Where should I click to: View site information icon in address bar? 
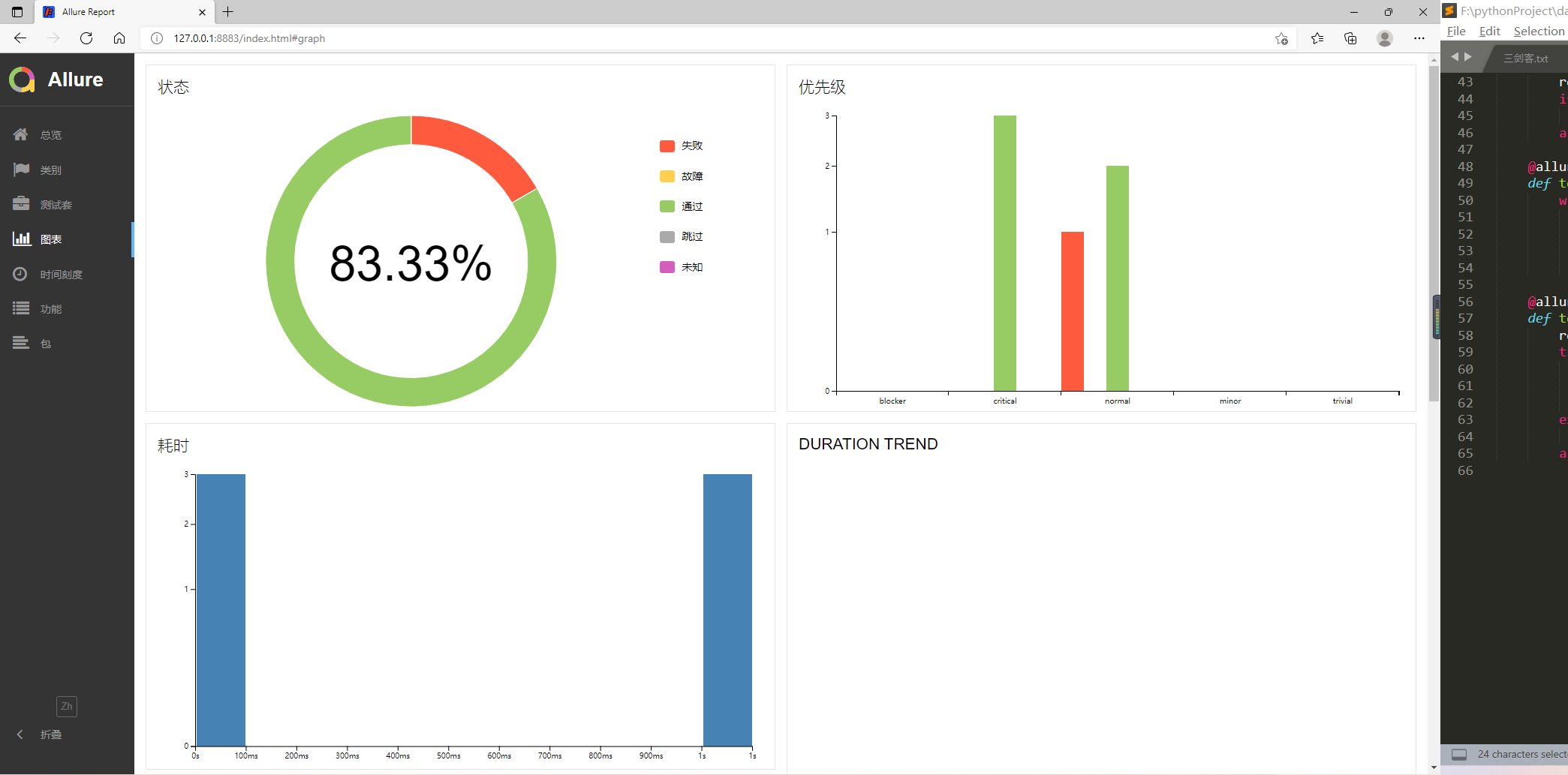tap(156, 38)
